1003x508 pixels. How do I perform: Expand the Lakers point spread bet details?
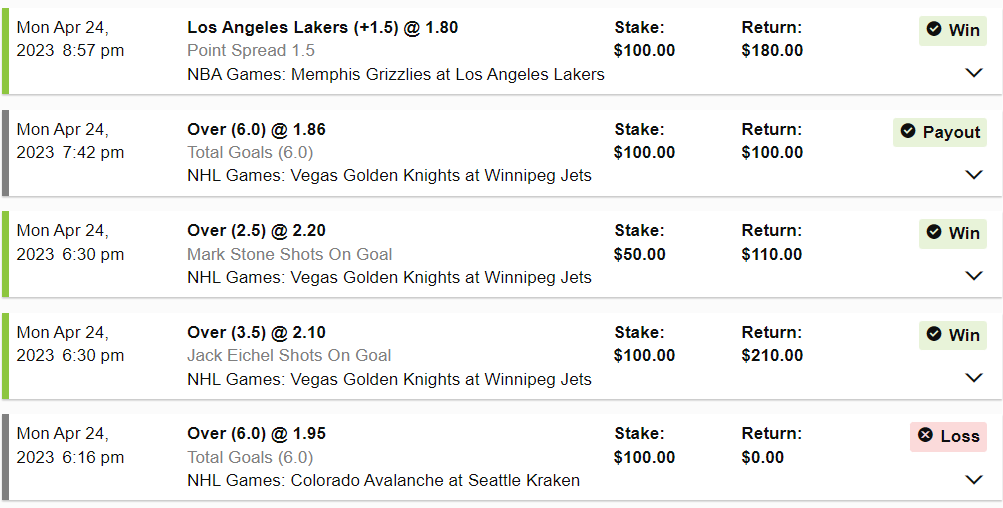point(974,73)
